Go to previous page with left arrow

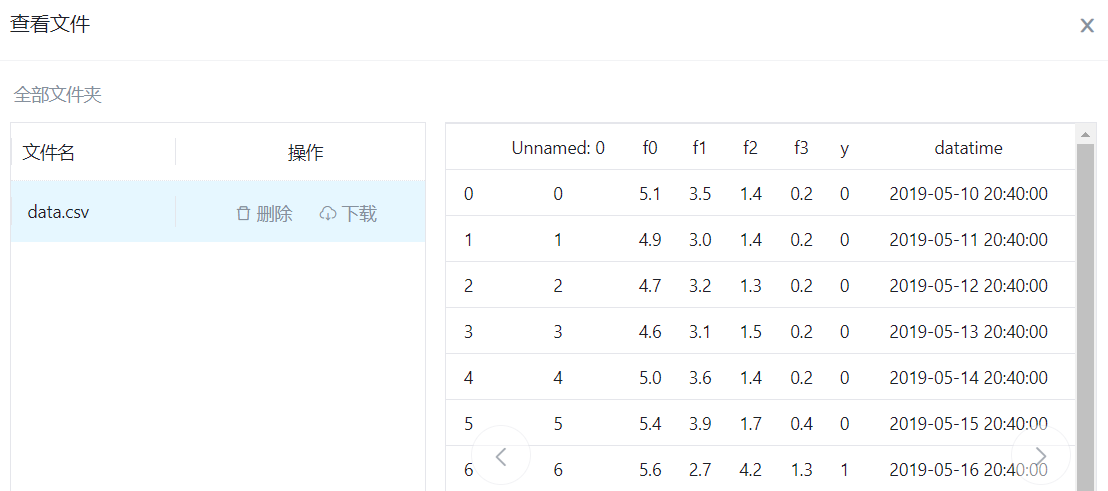(x=501, y=456)
